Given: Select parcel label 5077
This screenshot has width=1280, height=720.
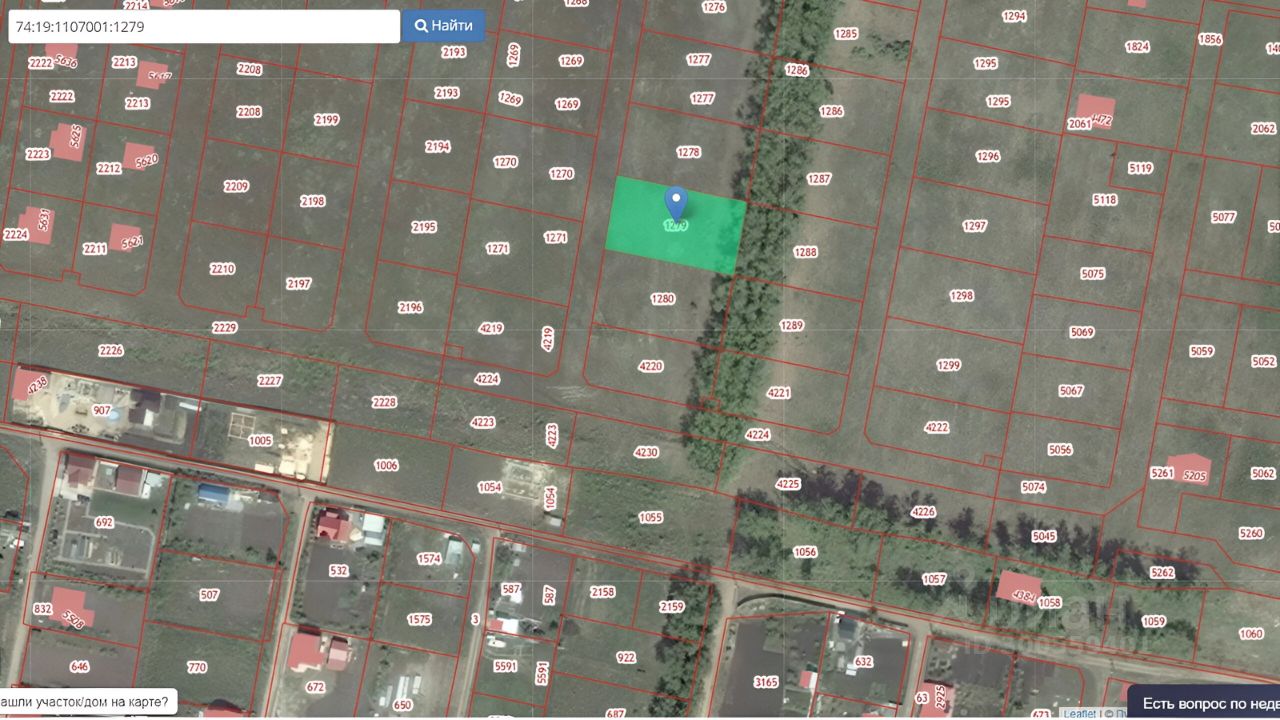Looking at the screenshot, I should [1224, 217].
